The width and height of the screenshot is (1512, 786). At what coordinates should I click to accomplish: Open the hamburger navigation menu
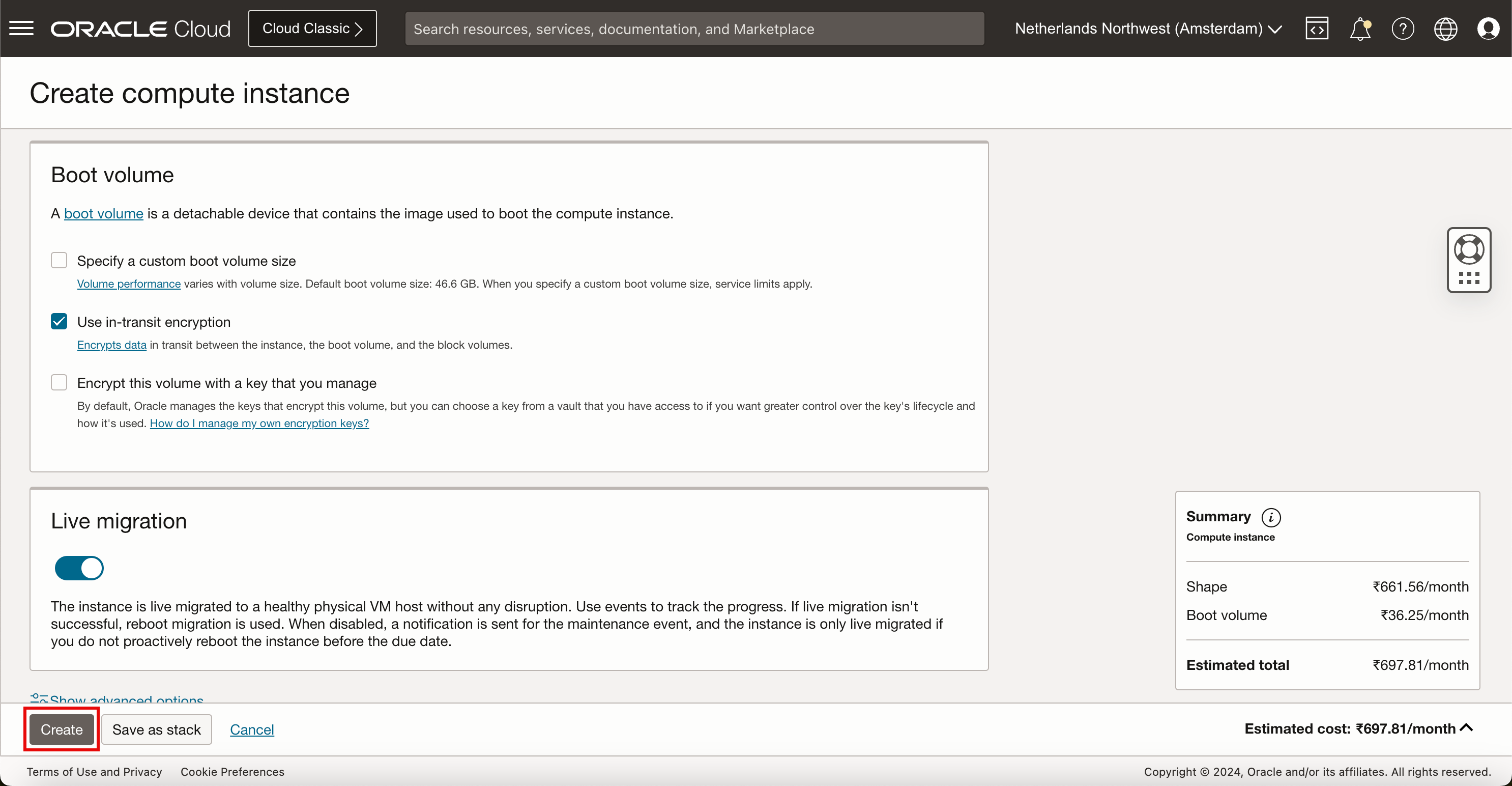coord(22,28)
